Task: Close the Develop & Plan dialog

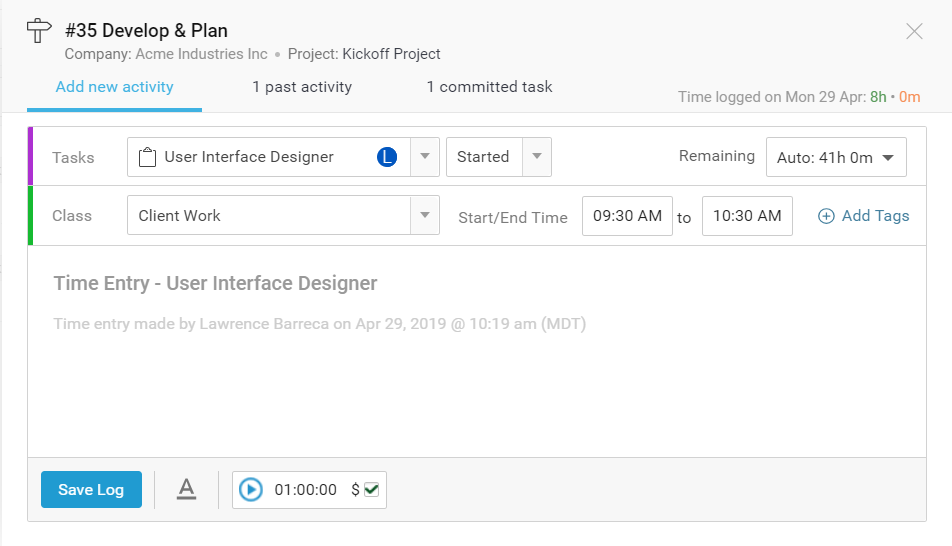Action: click(x=914, y=31)
